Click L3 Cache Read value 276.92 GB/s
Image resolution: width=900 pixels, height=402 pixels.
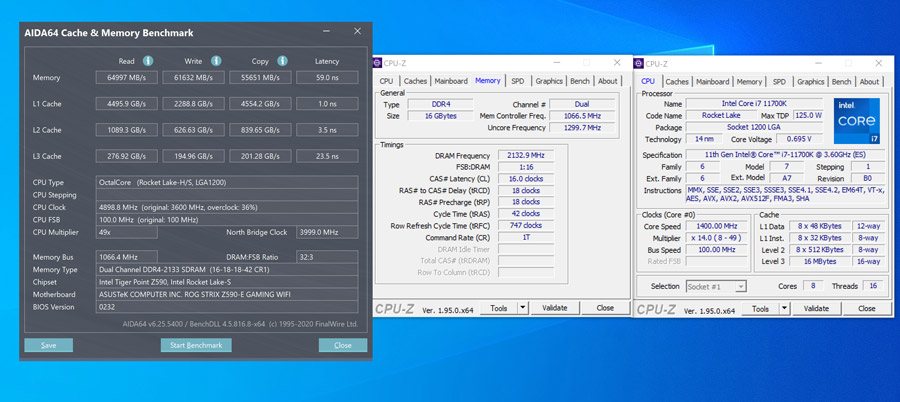[x=126, y=156]
